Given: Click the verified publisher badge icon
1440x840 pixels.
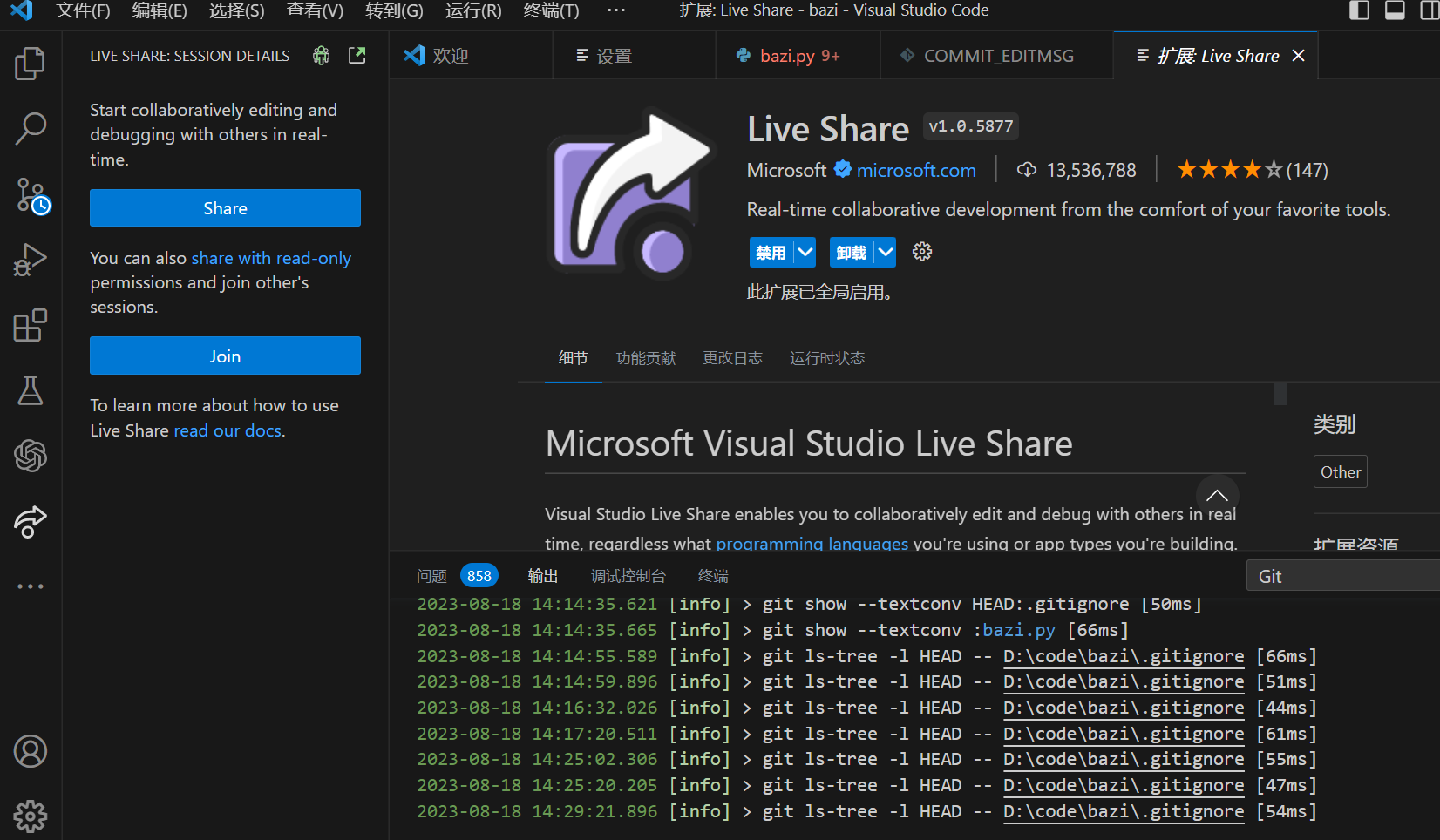Looking at the screenshot, I should [x=843, y=169].
